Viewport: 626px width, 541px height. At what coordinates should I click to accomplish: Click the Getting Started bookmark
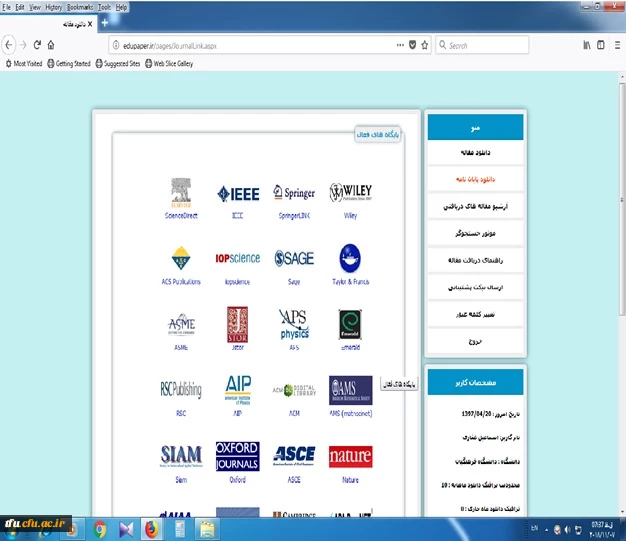coord(67,63)
